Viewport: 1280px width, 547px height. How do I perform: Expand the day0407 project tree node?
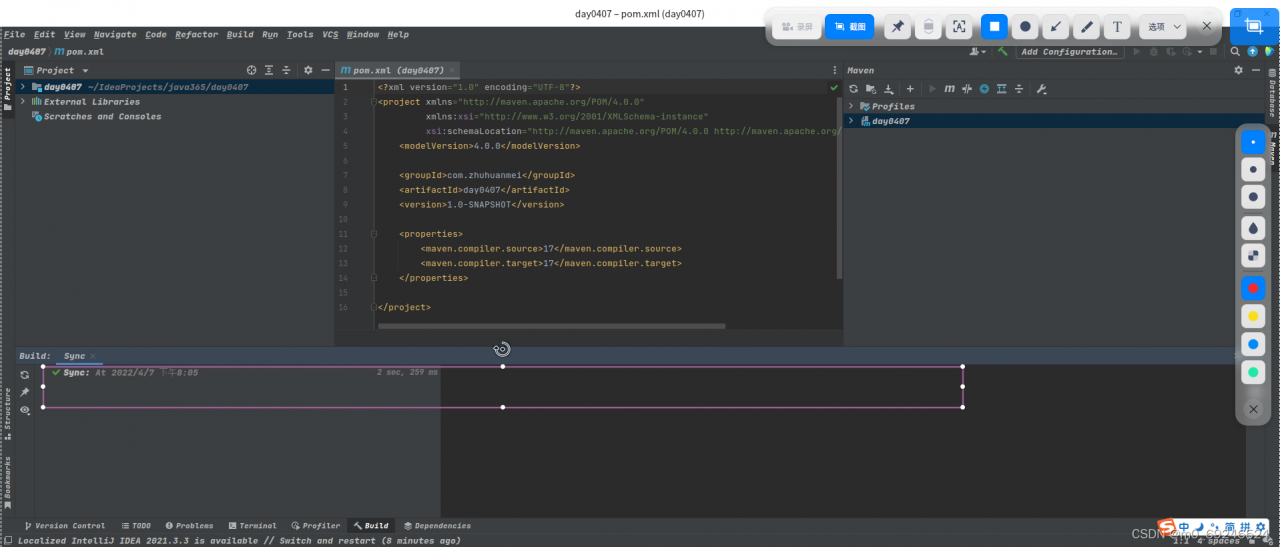pyautogui.click(x=22, y=87)
